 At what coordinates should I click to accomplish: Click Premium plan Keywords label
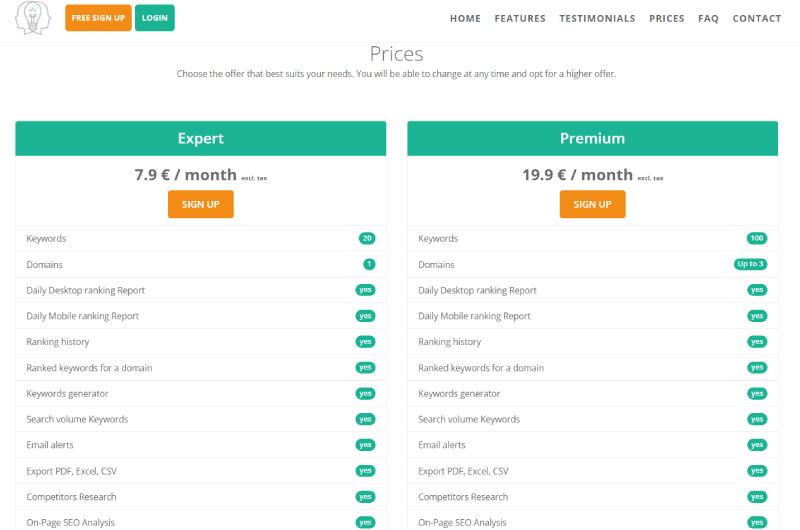(438, 239)
